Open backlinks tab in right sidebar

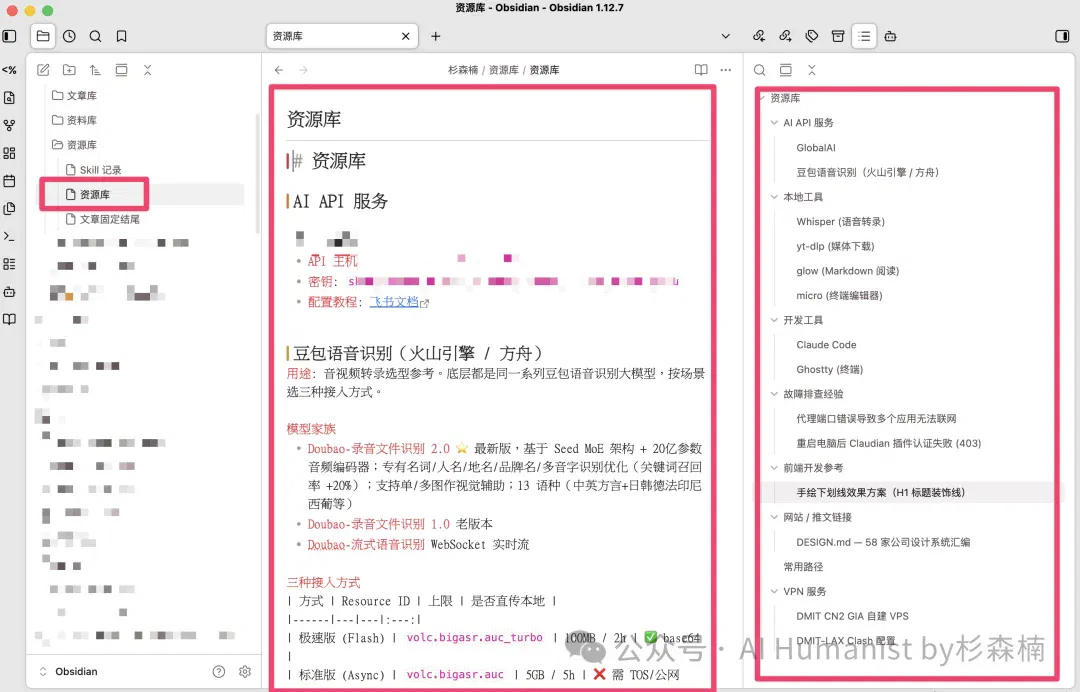tap(759, 36)
